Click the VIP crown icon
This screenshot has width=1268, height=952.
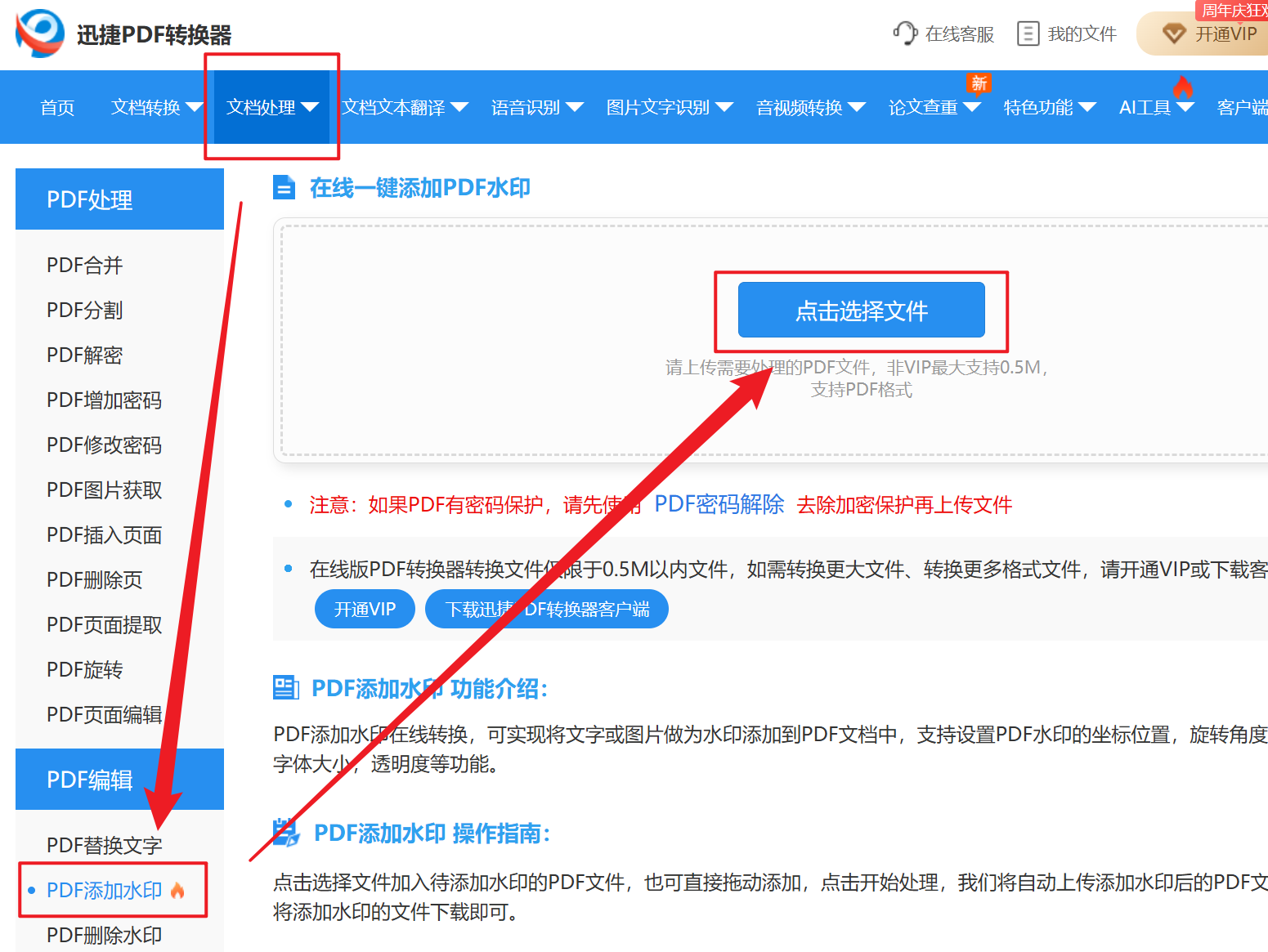[1175, 34]
